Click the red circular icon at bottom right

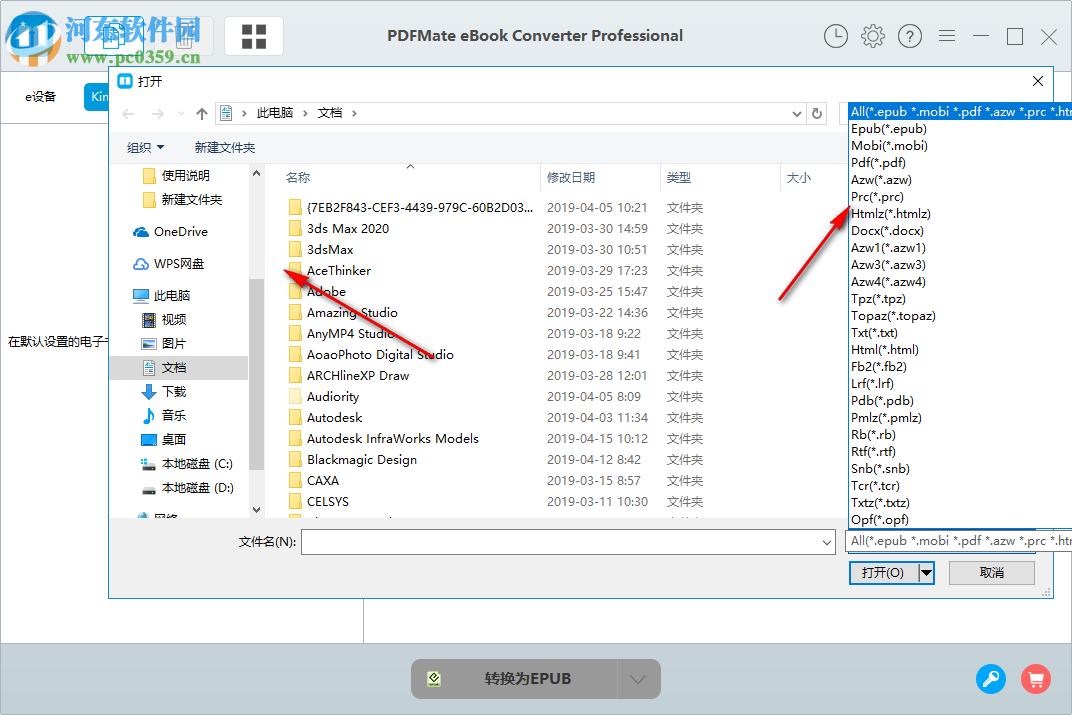[1036, 679]
